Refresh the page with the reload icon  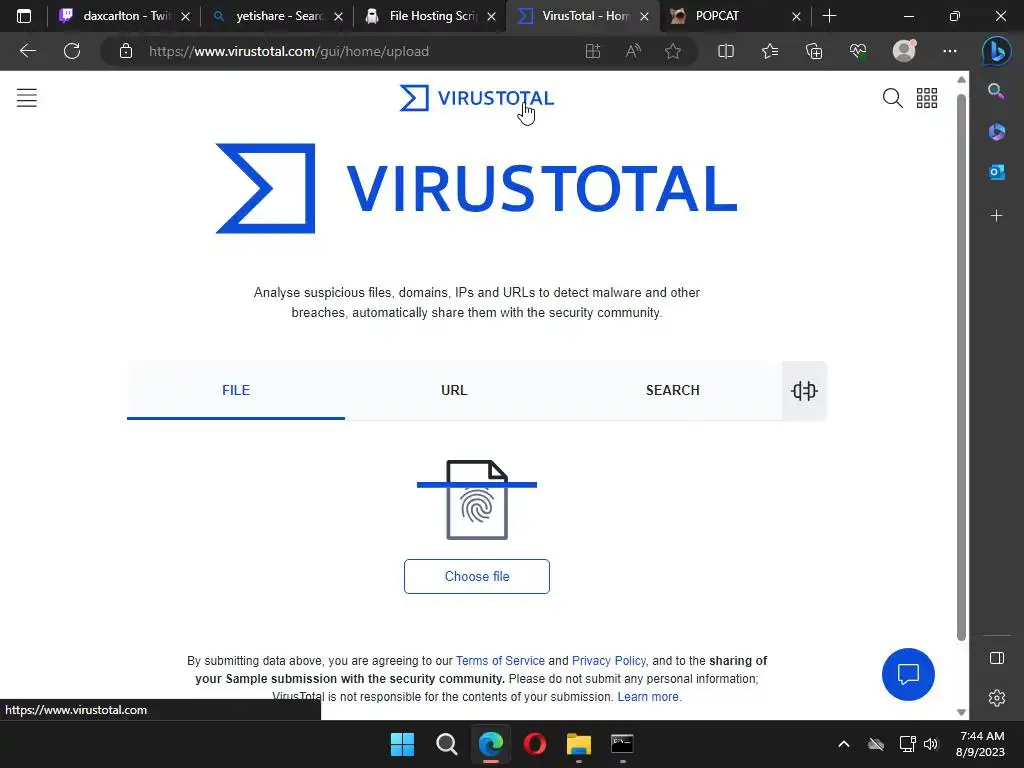(x=72, y=51)
